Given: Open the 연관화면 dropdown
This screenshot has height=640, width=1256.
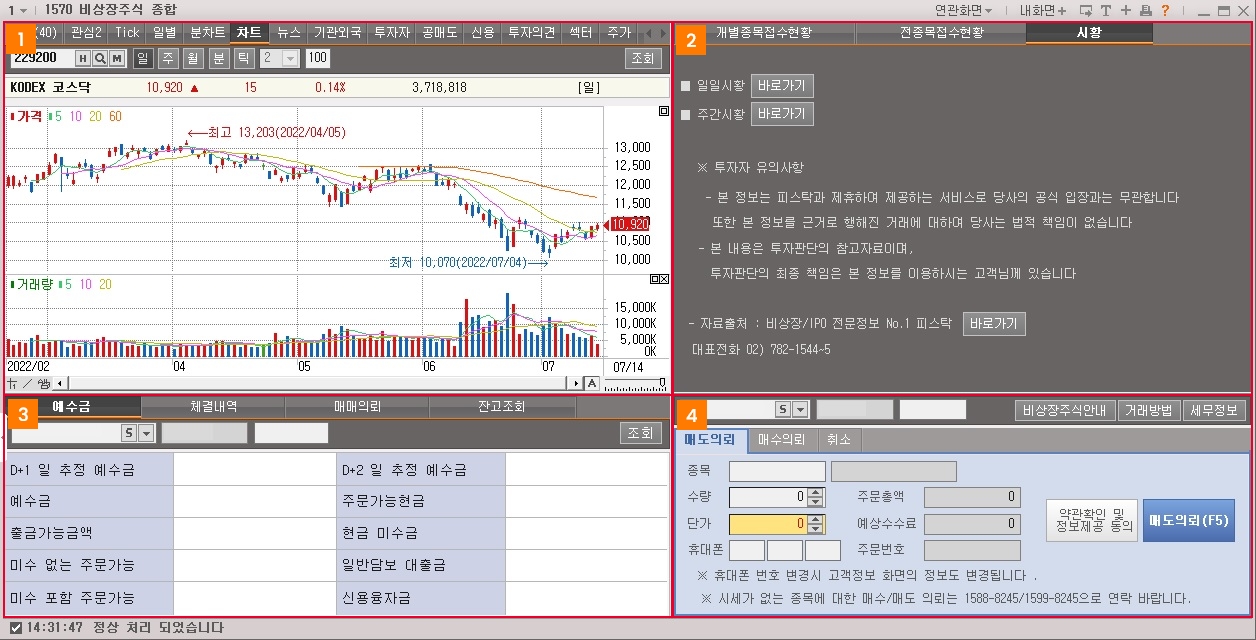Looking at the screenshot, I should click(x=964, y=10).
